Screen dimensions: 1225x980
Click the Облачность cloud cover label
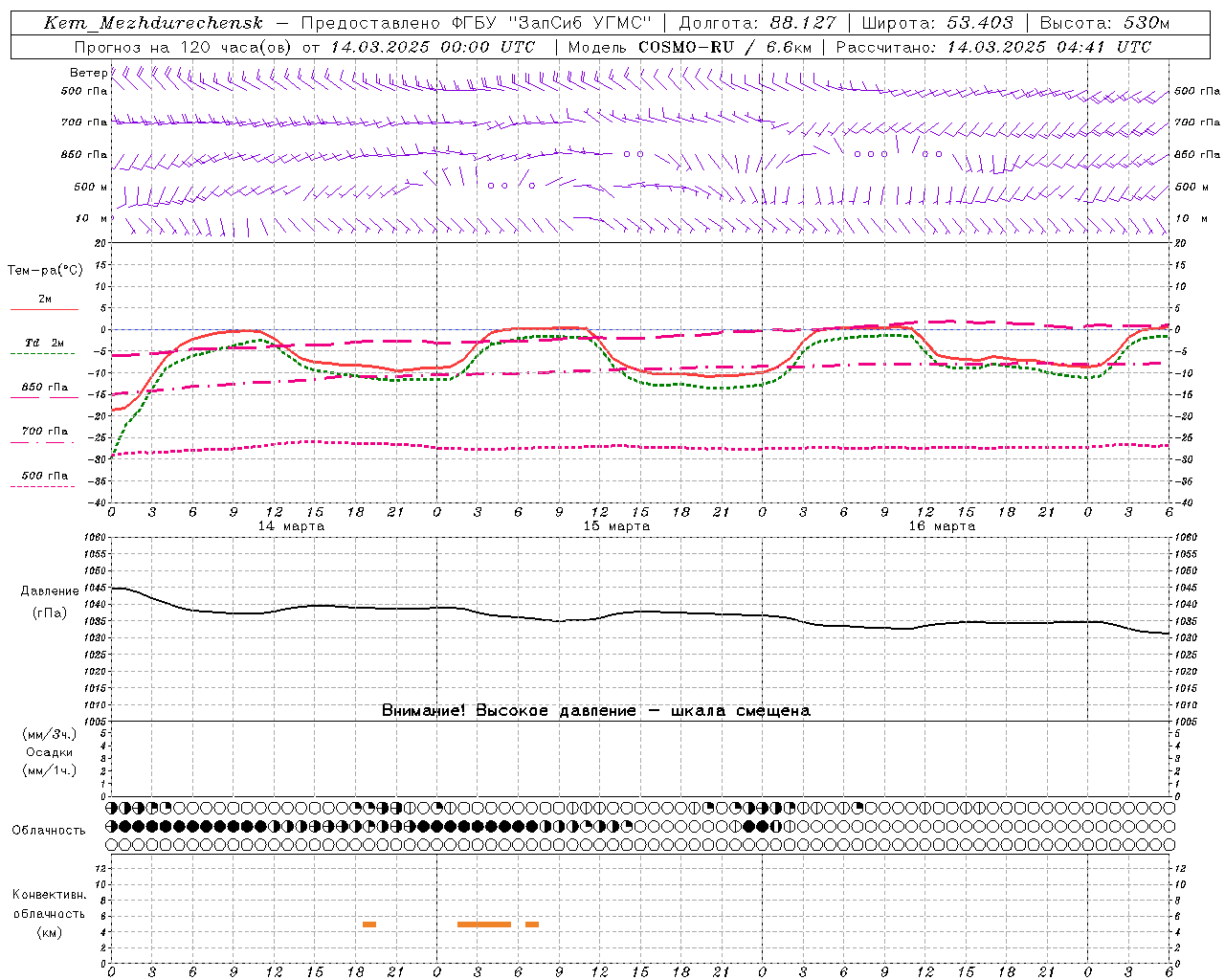[49, 830]
